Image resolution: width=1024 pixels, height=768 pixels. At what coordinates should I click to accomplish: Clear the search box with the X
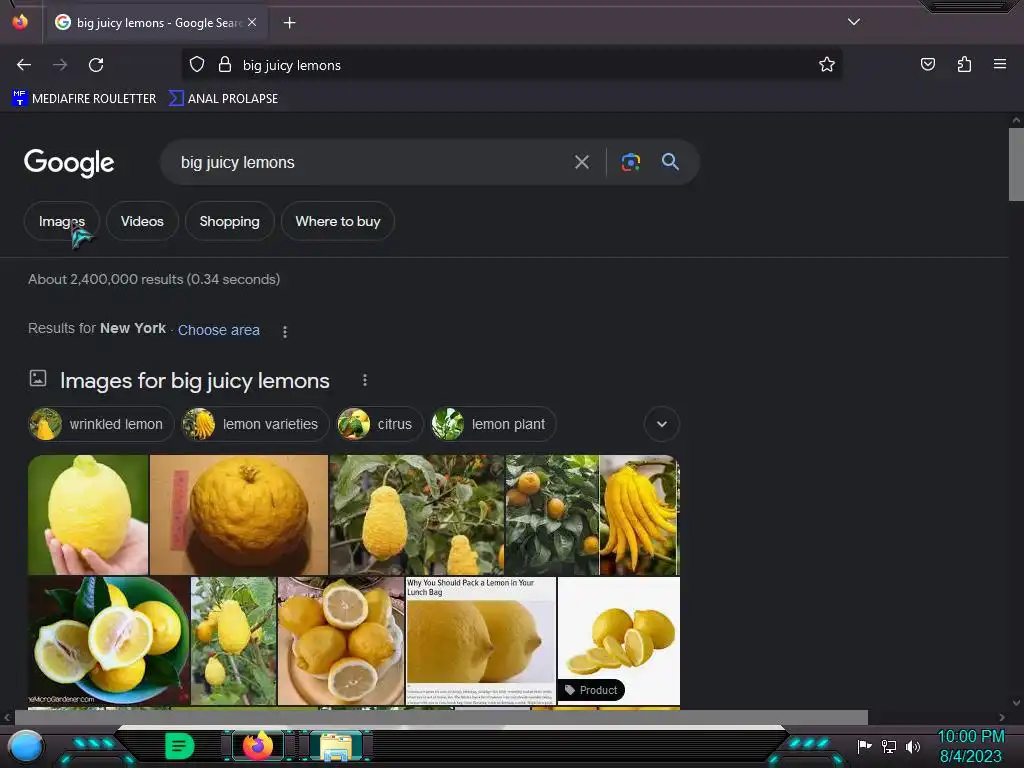coord(582,162)
